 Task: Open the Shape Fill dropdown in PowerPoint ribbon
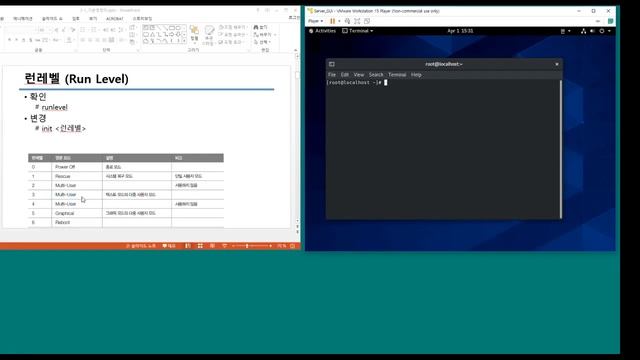[233, 27]
